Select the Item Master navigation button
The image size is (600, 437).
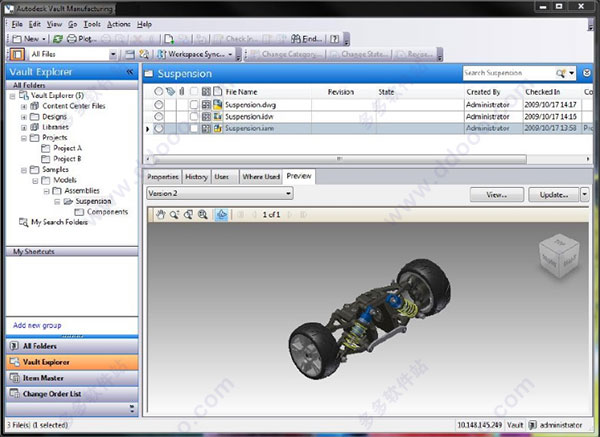(x=72, y=378)
